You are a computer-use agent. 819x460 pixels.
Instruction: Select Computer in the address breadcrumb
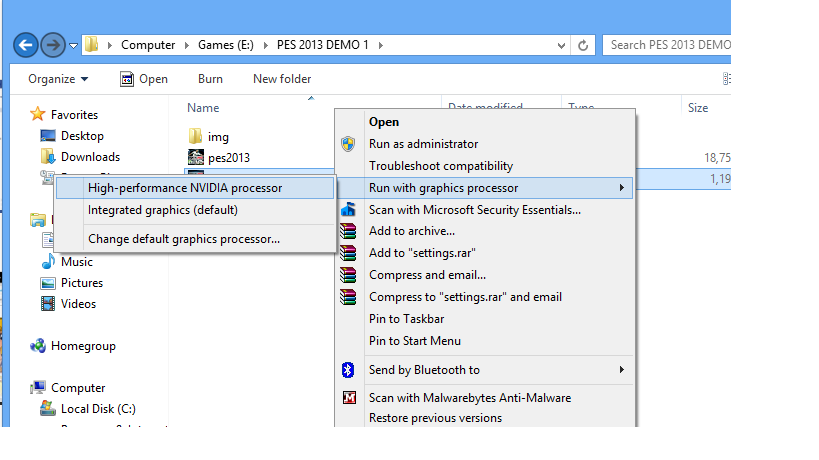[x=148, y=45]
